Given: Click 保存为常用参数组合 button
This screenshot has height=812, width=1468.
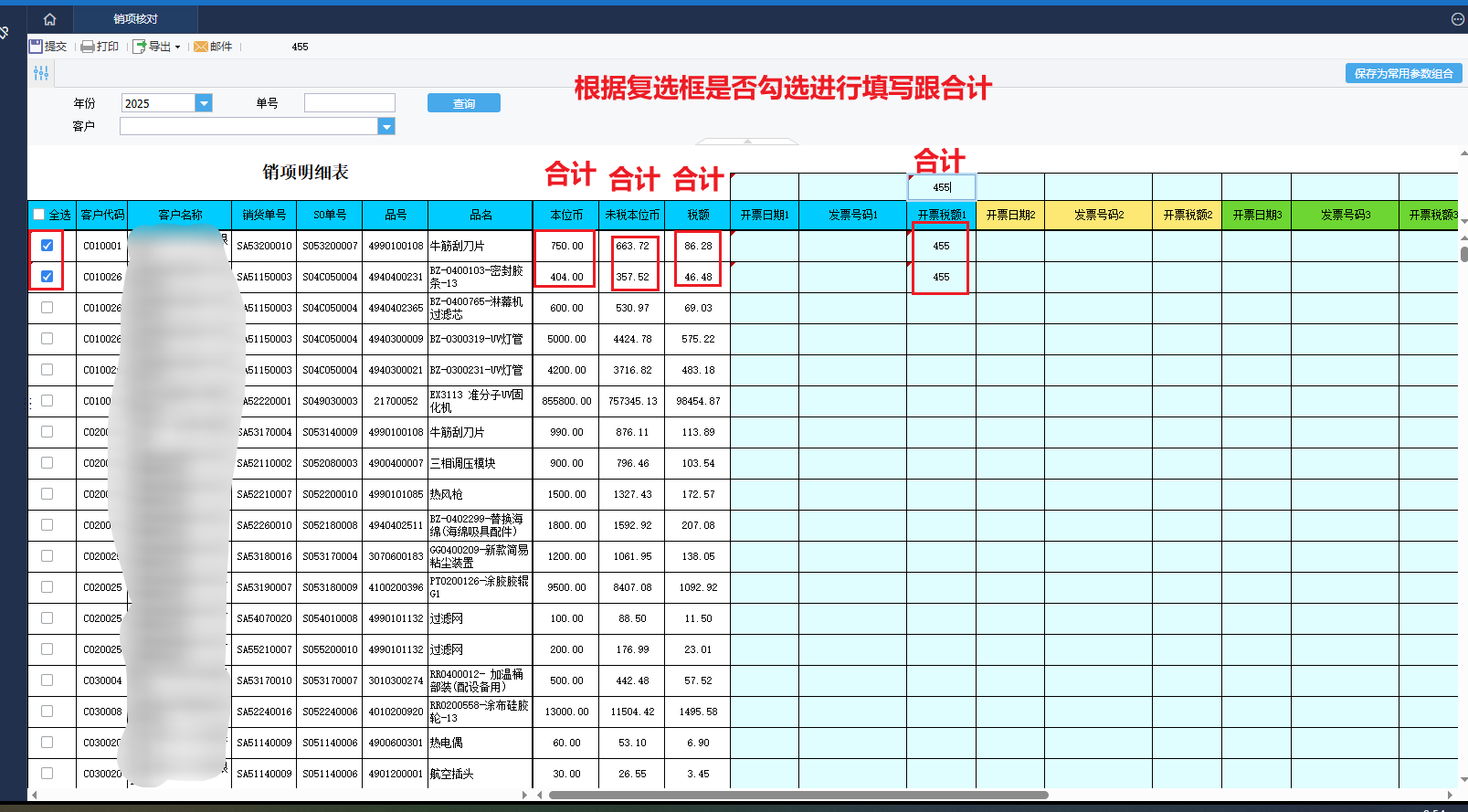Looking at the screenshot, I should pyautogui.click(x=1403, y=73).
